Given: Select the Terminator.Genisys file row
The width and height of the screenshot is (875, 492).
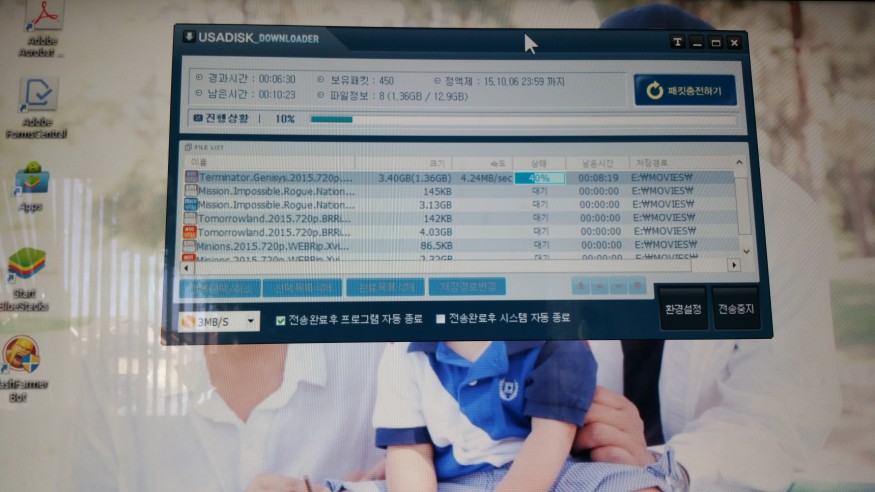Looking at the screenshot, I should tap(270, 177).
